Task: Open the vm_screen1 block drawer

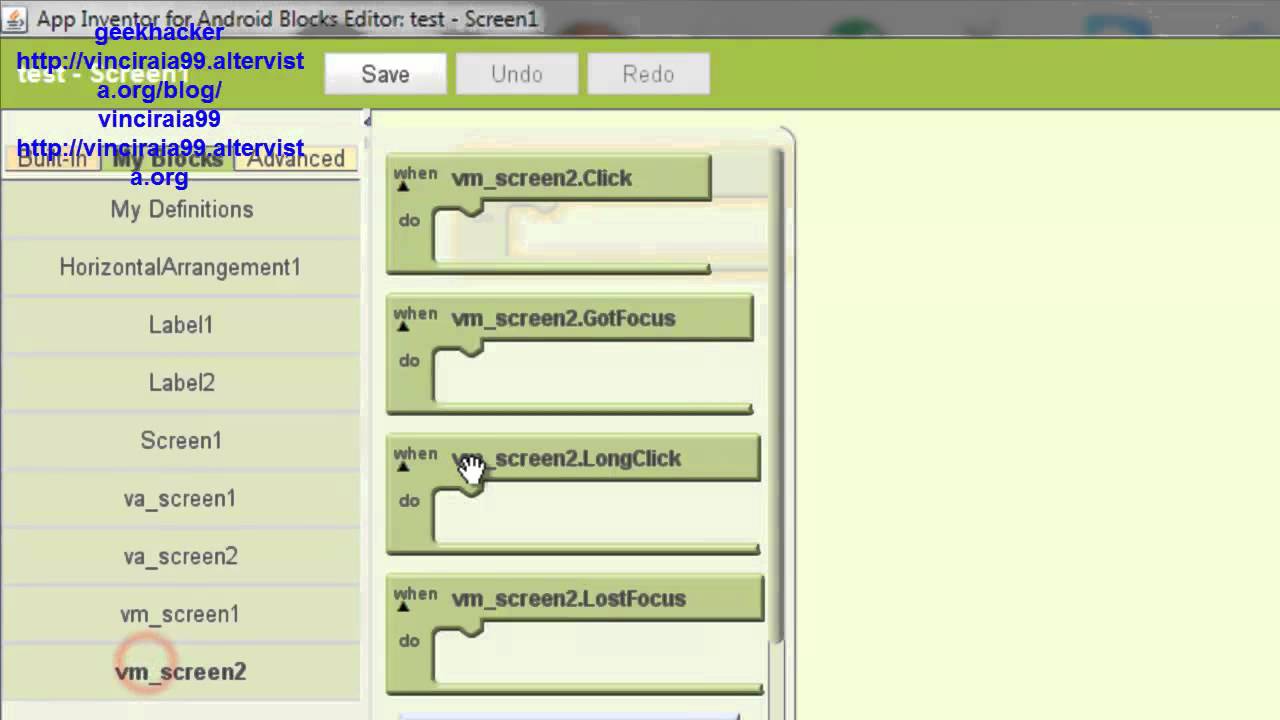Action: point(181,614)
